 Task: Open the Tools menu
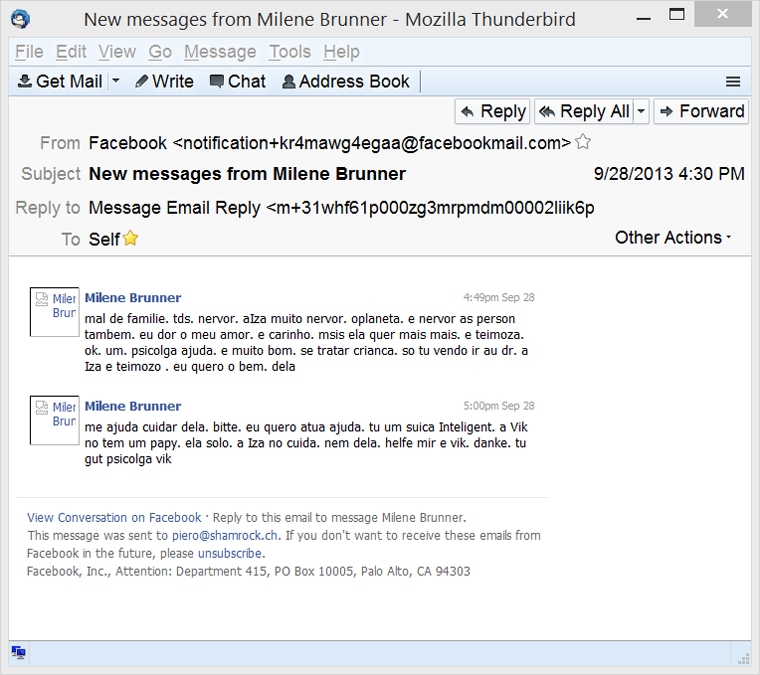click(290, 52)
